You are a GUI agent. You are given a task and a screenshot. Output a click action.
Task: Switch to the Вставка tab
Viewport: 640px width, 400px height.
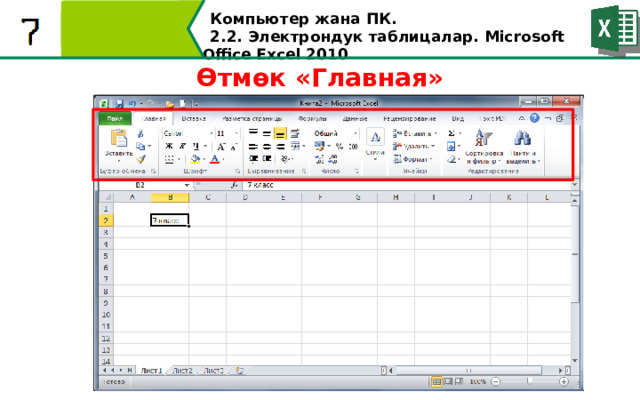click(193, 118)
